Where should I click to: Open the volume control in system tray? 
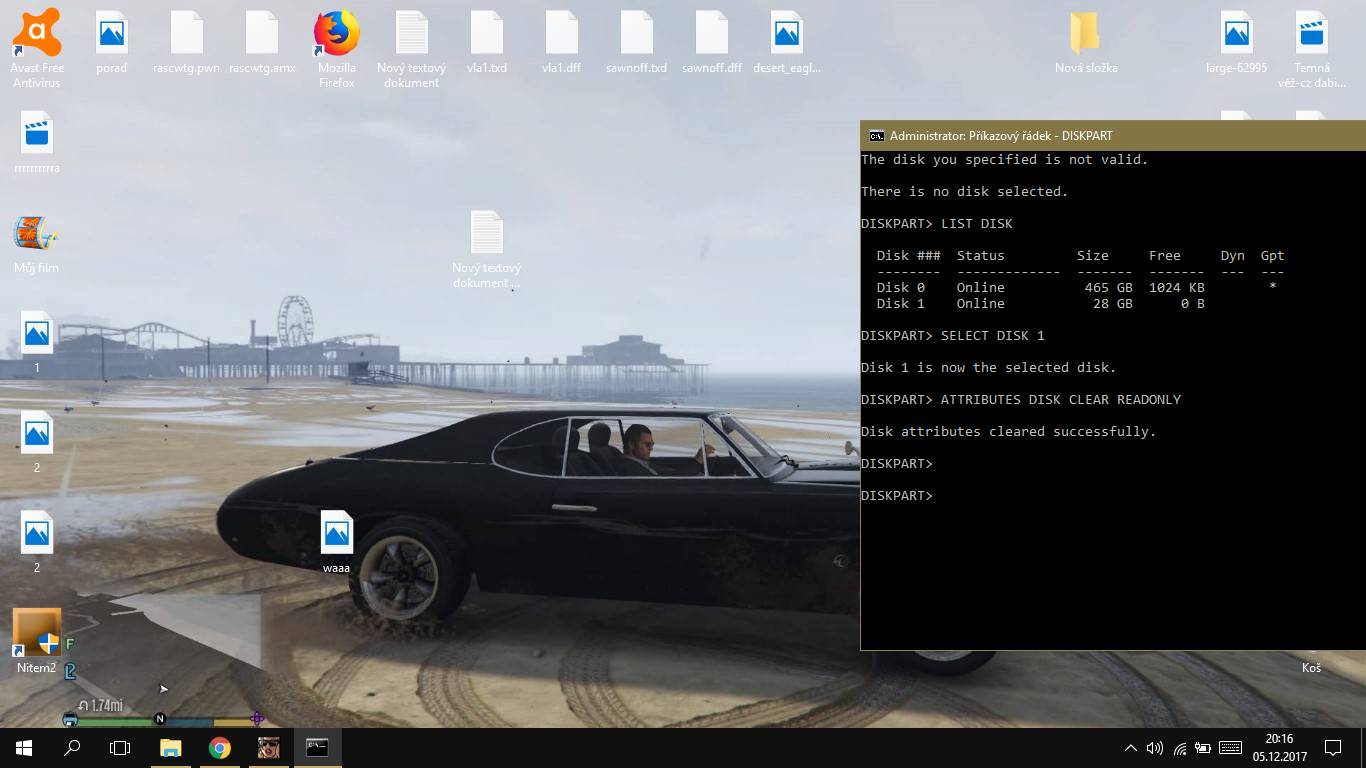pyautogui.click(x=1155, y=748)
